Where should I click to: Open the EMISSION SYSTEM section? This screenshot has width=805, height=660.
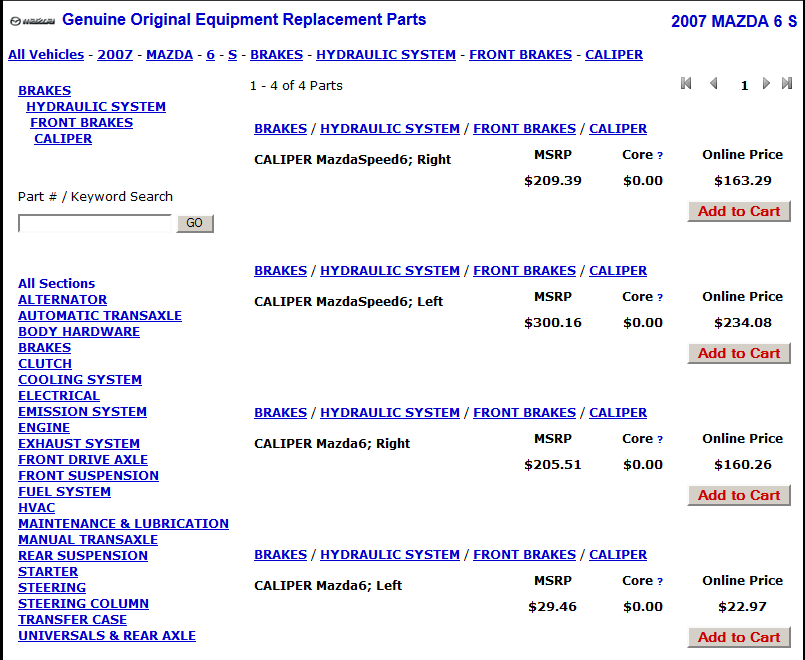[83, 412]
